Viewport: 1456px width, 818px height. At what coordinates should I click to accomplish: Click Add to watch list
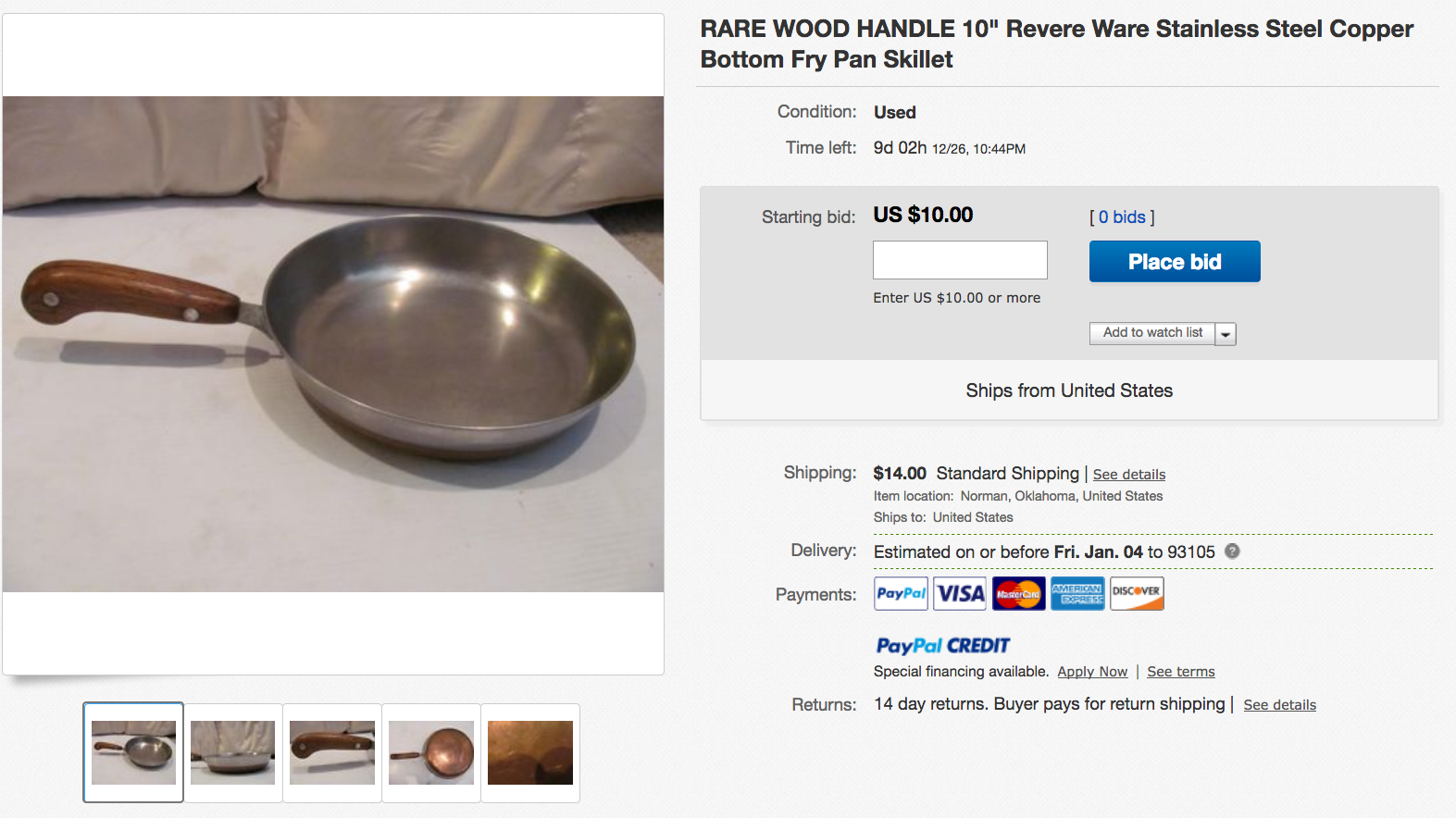tap(1151, 333)
